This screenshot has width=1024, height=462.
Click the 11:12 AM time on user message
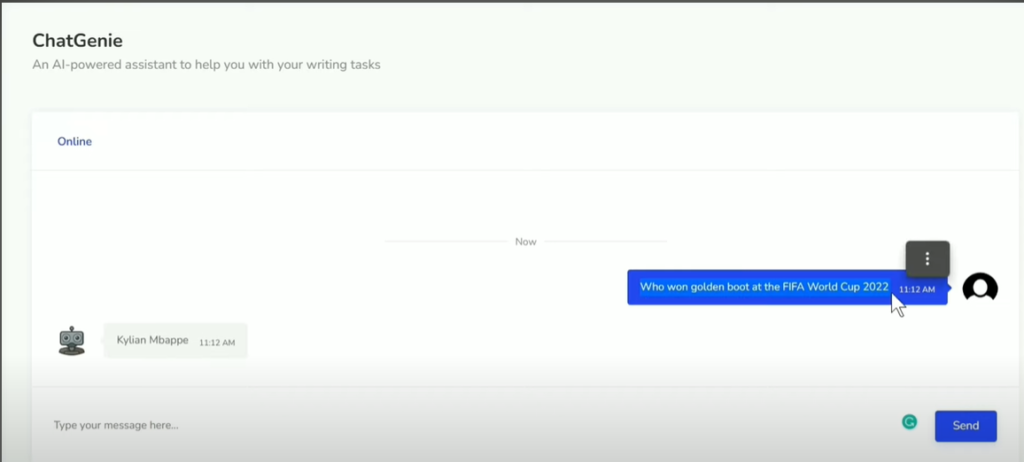(x=917, y=289)
